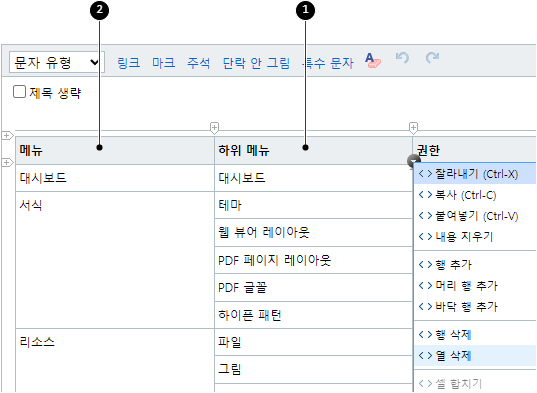This screenshot has height=393, width=537.
Task: Click the redo arrow icon
Action: click(x=432, y=58)
